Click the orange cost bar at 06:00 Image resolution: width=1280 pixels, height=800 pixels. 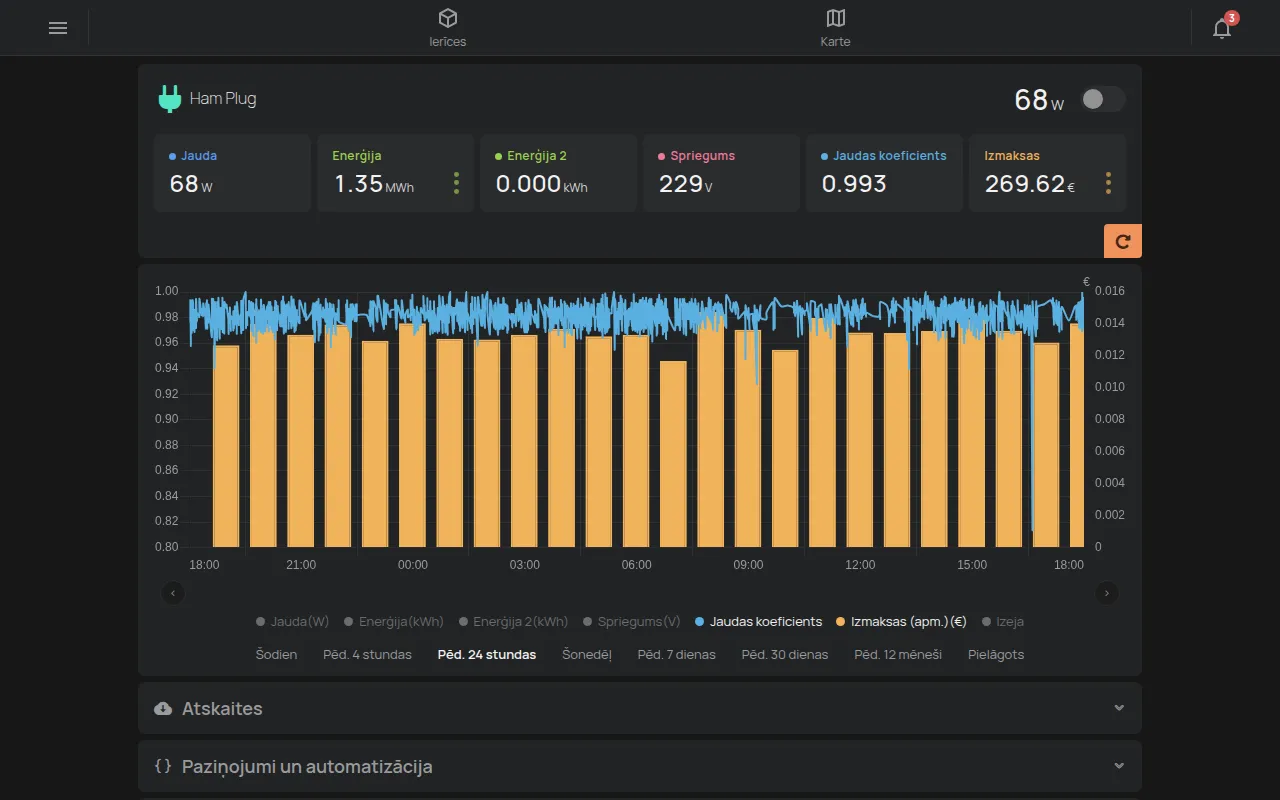636,441
